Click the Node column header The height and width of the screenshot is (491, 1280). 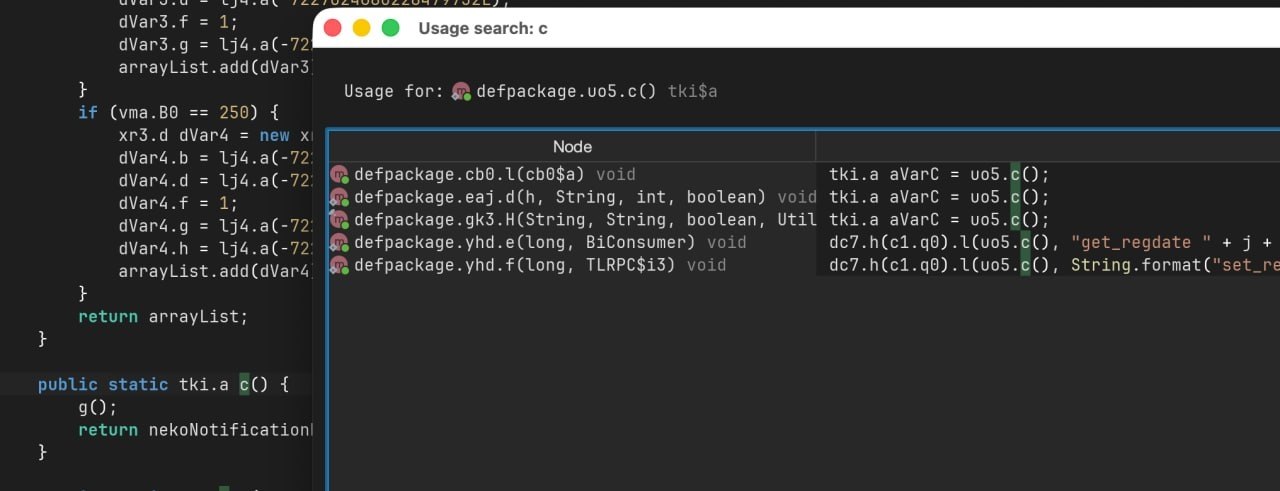[x=572, y=147]
